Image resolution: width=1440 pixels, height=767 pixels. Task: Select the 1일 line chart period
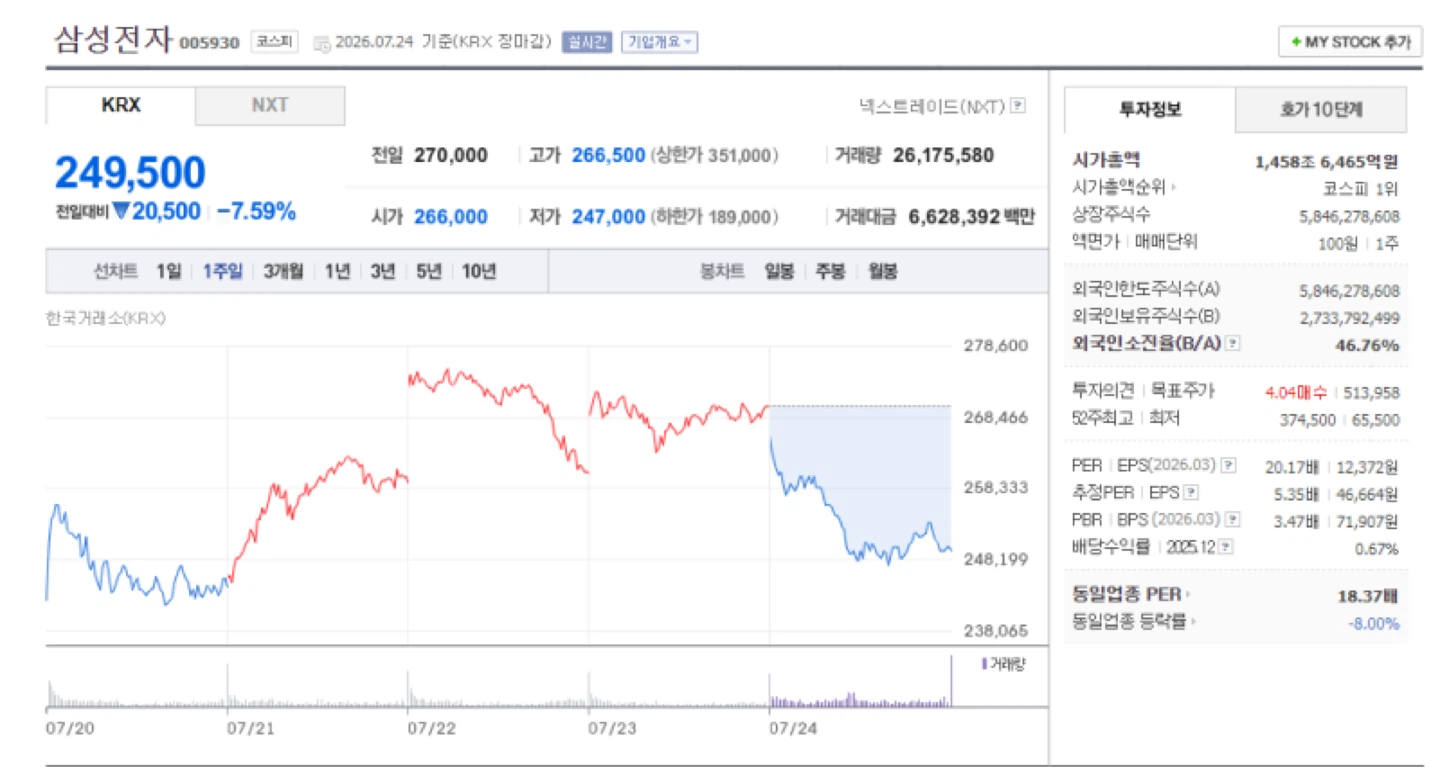click(169, 271)
